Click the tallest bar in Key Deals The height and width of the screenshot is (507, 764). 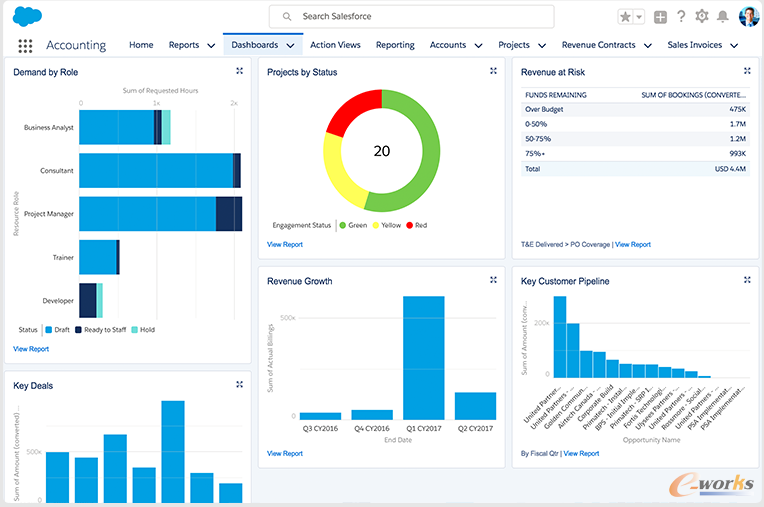pos(173,451)
